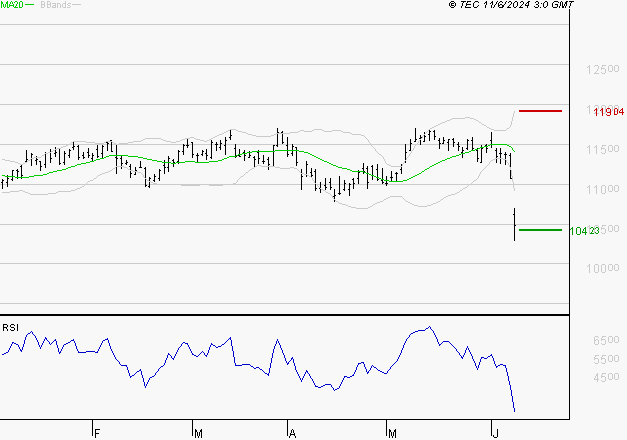Click the 5500 RSI axis label
The width and height of the screenshot is (627, 440).
pyautogui.click(x=606, y=359)
